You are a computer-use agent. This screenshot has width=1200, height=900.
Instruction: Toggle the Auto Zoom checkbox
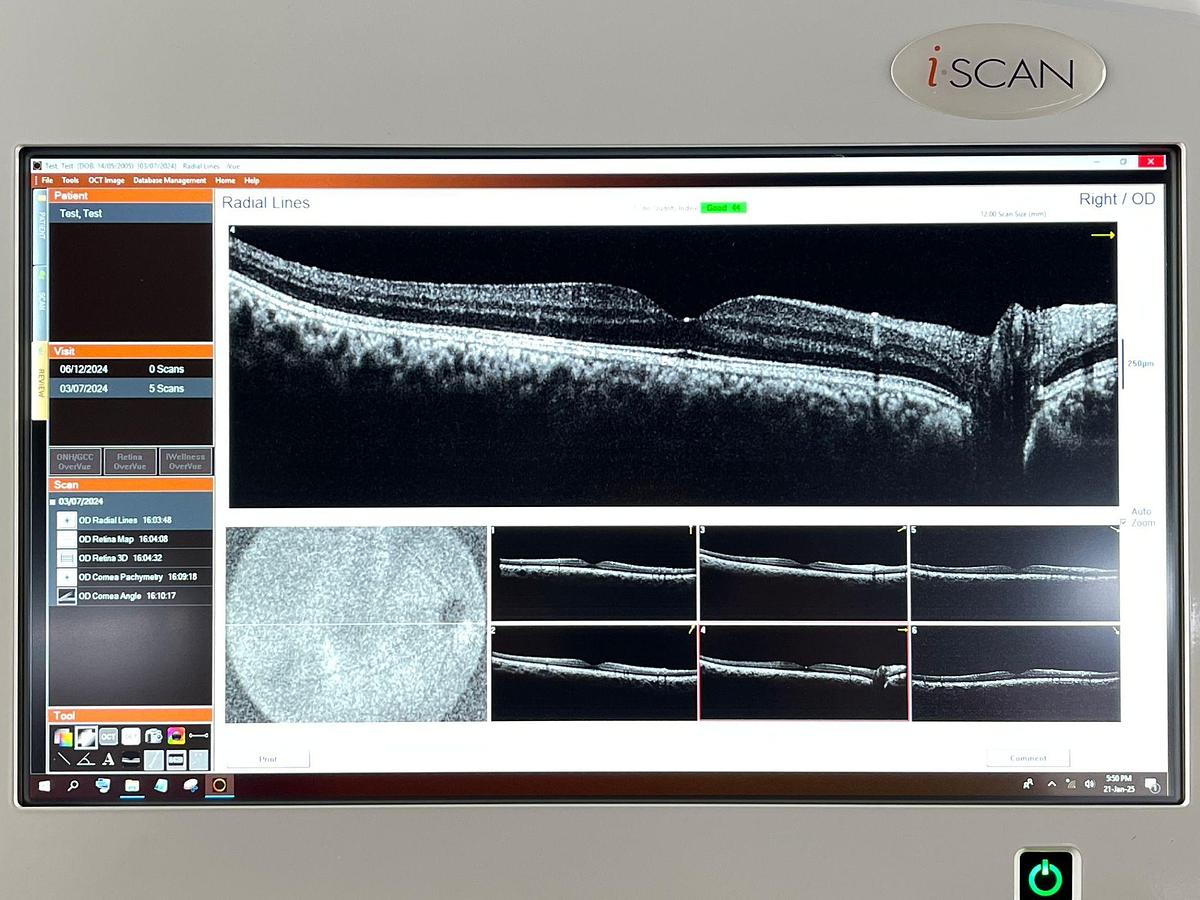pos(1123,523)
